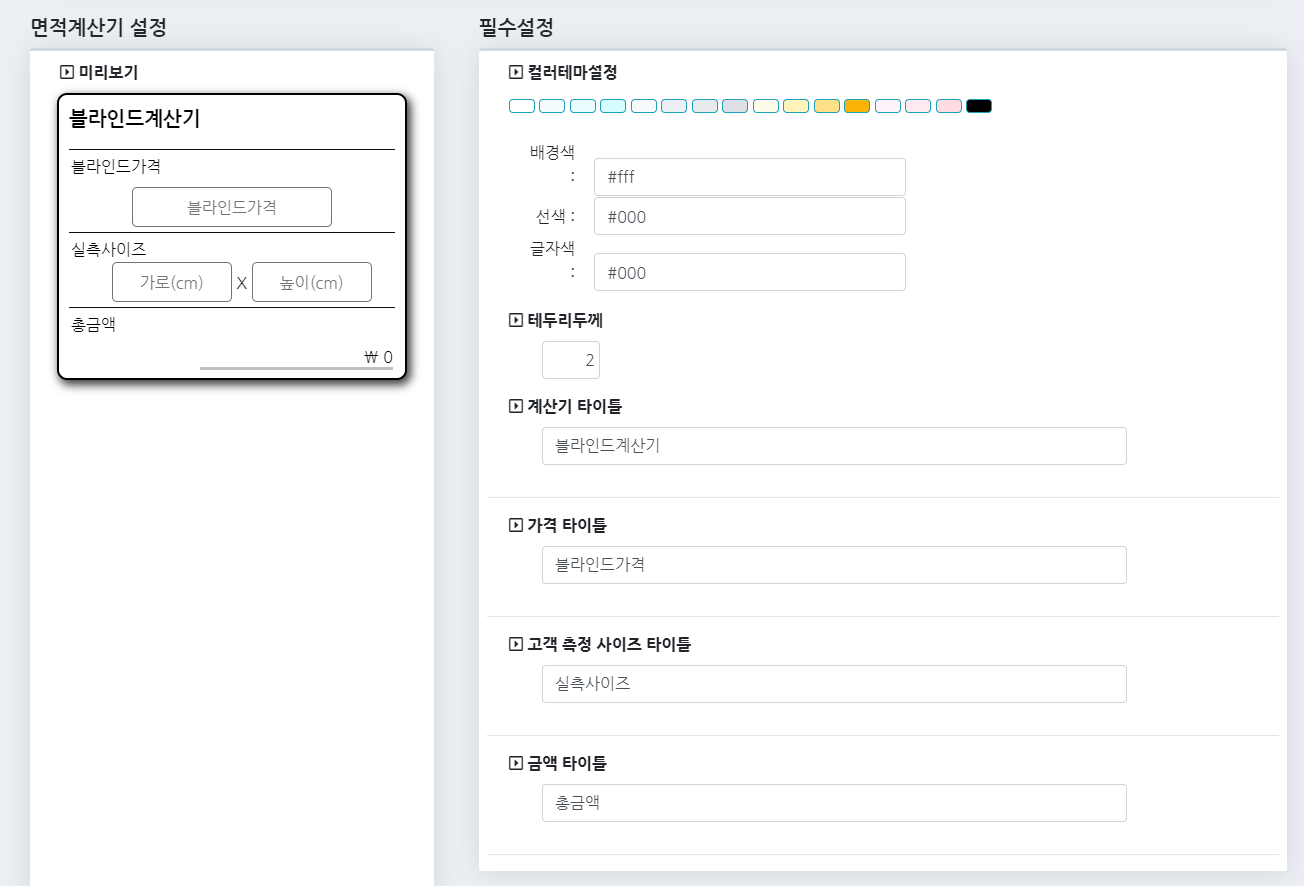Click the icon before 금액 타이틀
The width and height of the screenshot is (1304, 886).
point(516,763)
